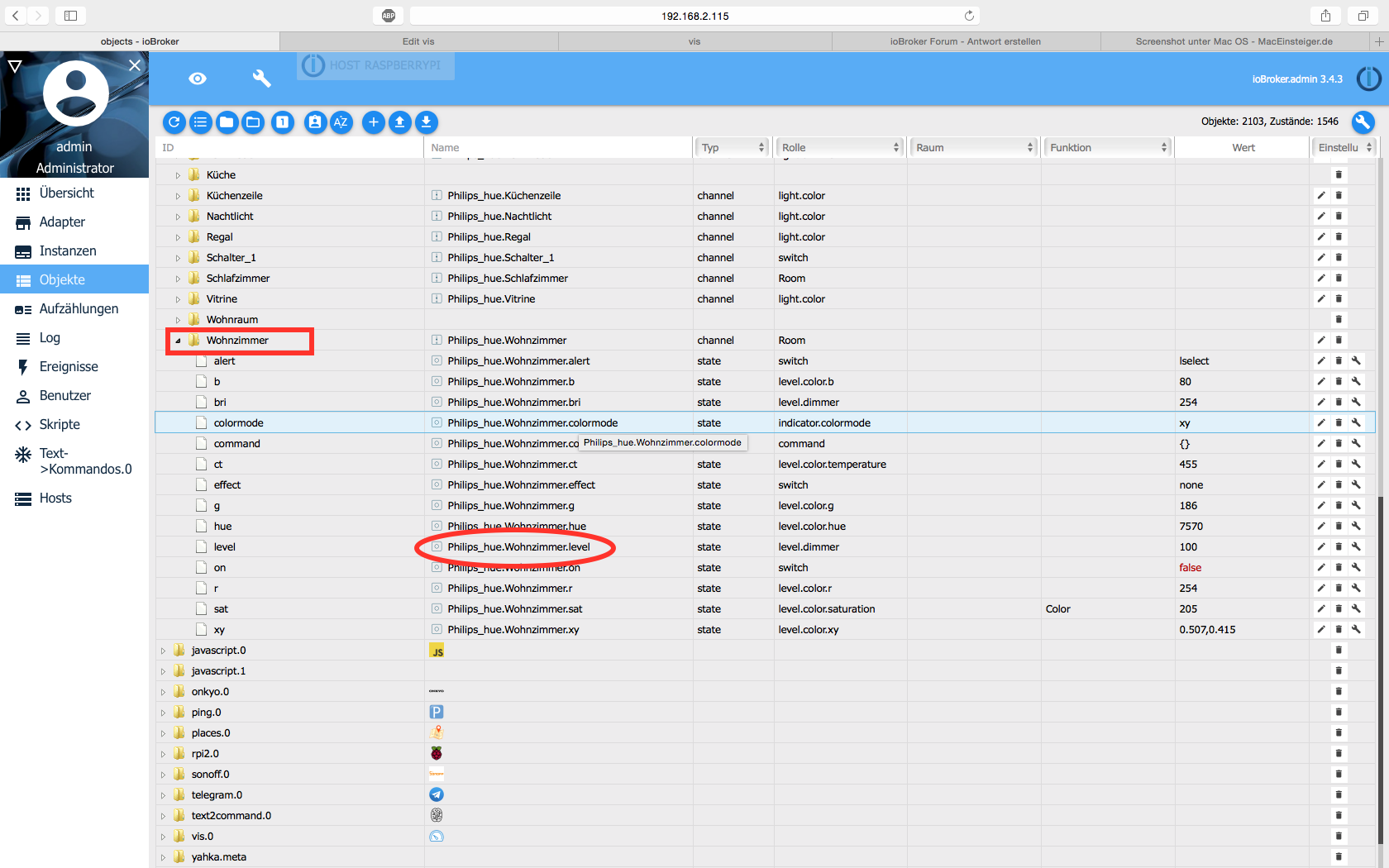This screenshot has width=1389, height=868.
Task: Open Hosts in the sidebar
Action: click(74, 498)
